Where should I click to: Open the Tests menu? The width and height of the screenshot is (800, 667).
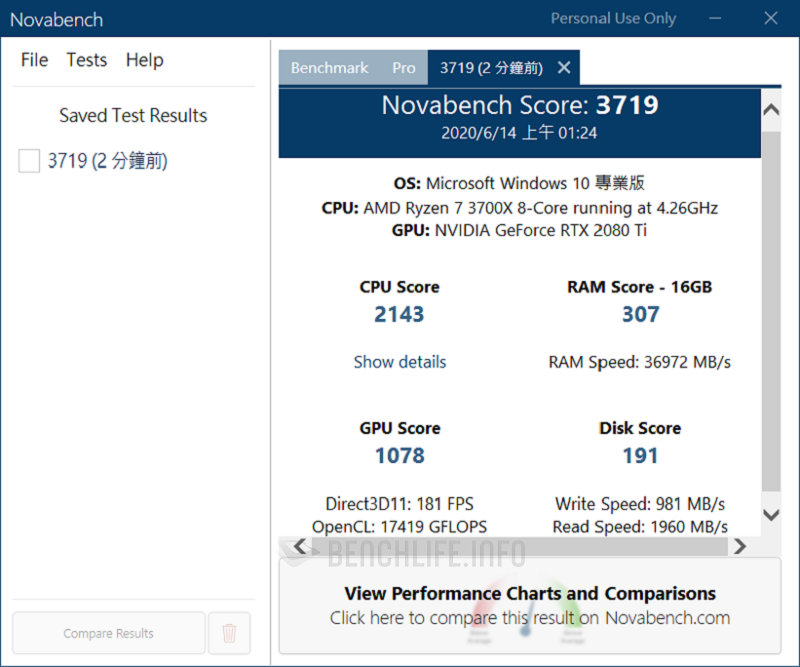point(86,60)
